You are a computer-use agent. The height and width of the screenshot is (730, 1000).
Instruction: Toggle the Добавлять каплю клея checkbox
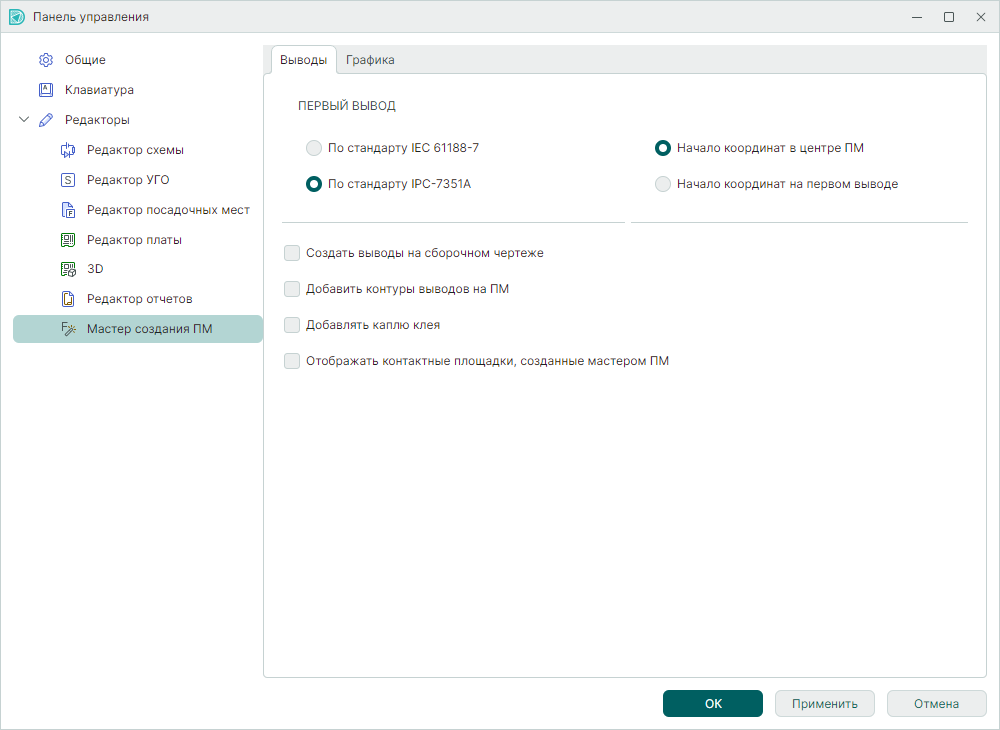point(292,325)
